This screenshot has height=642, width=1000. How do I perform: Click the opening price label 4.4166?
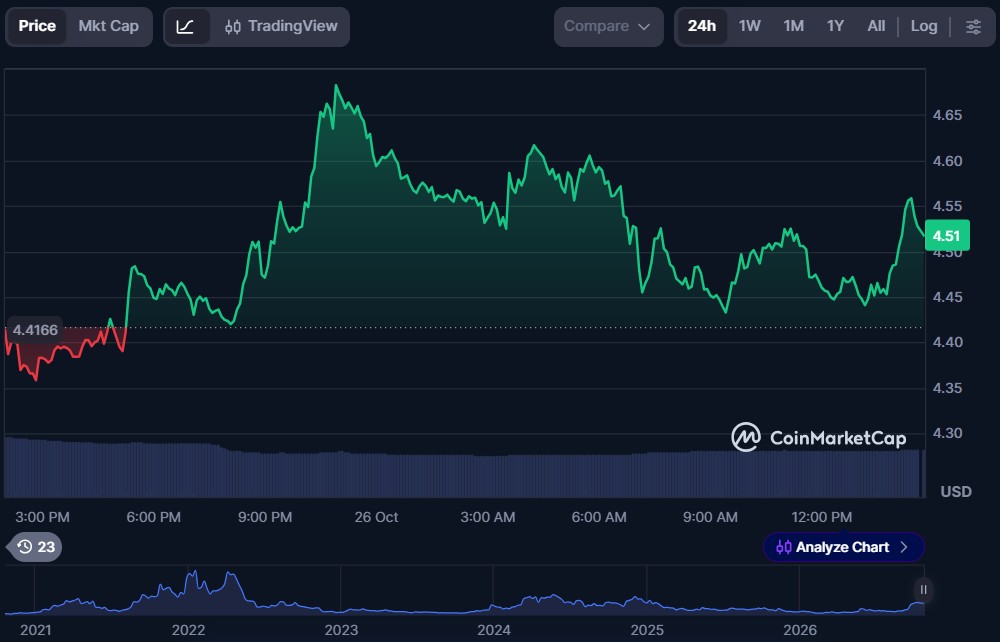35,330
